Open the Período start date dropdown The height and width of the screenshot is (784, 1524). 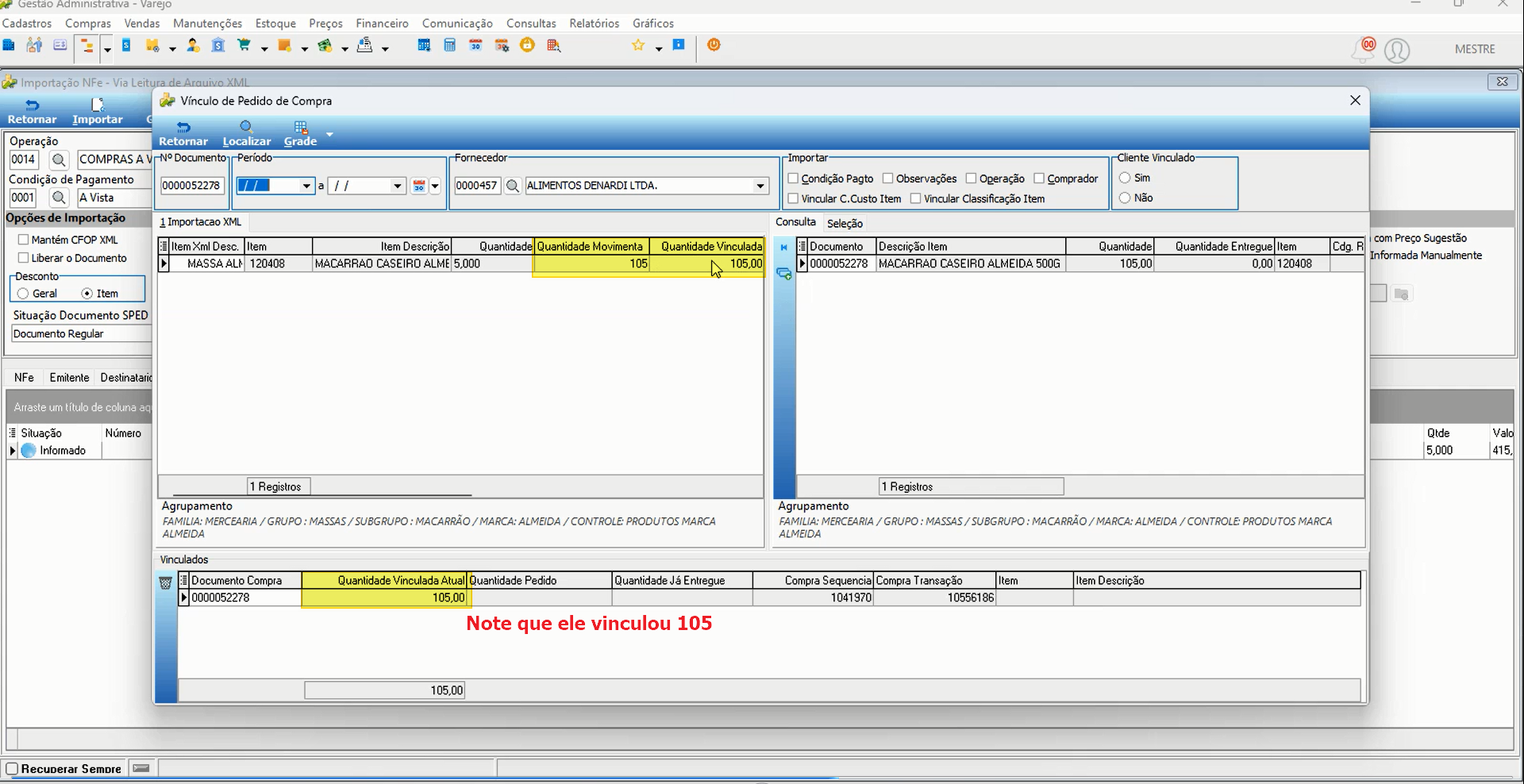(306, 186)
